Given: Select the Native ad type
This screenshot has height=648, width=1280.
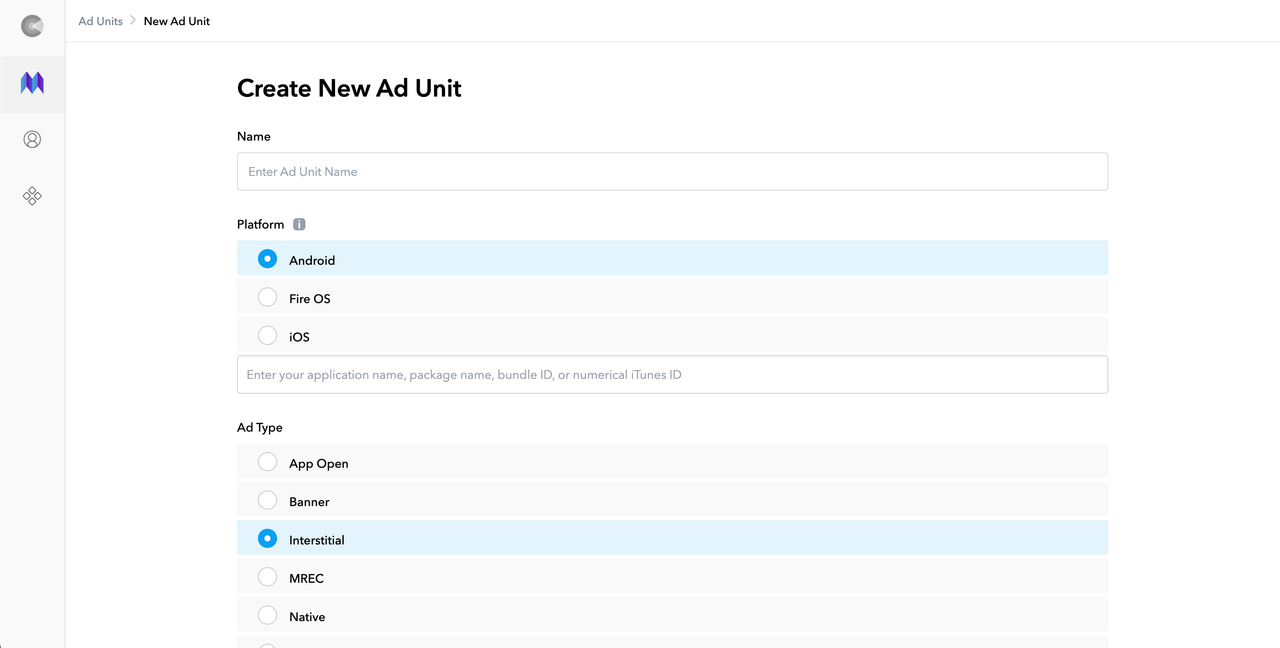Looking at the screenshot, I should [x=672, y=615].
